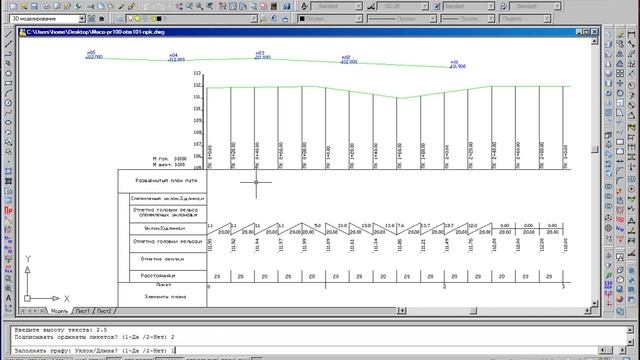The width and height of the screenshot is (640, 360).
Task: Toggle layer freeze sun icon
Action: [138, 19]
